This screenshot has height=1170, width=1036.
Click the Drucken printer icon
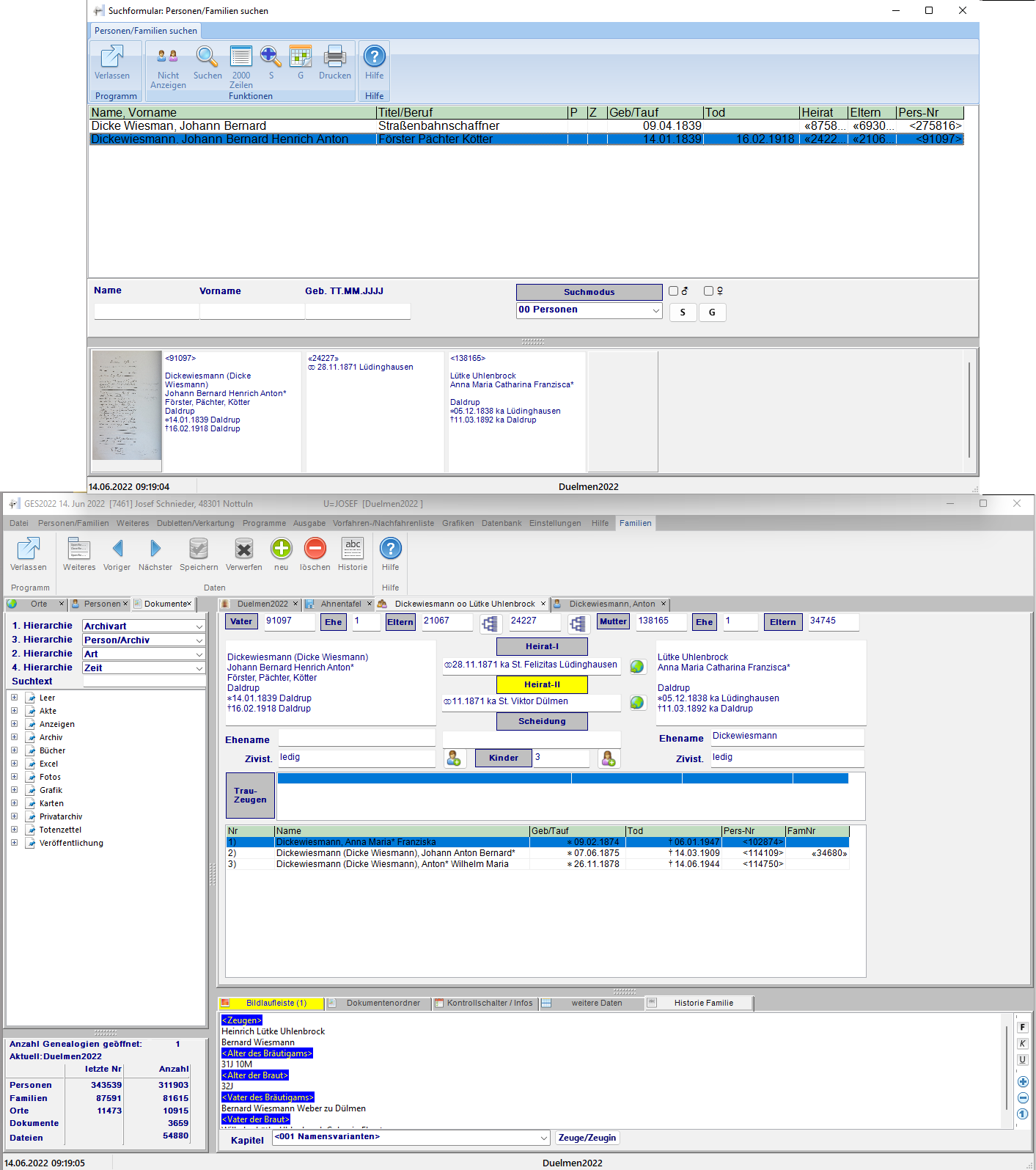point(334,57)
